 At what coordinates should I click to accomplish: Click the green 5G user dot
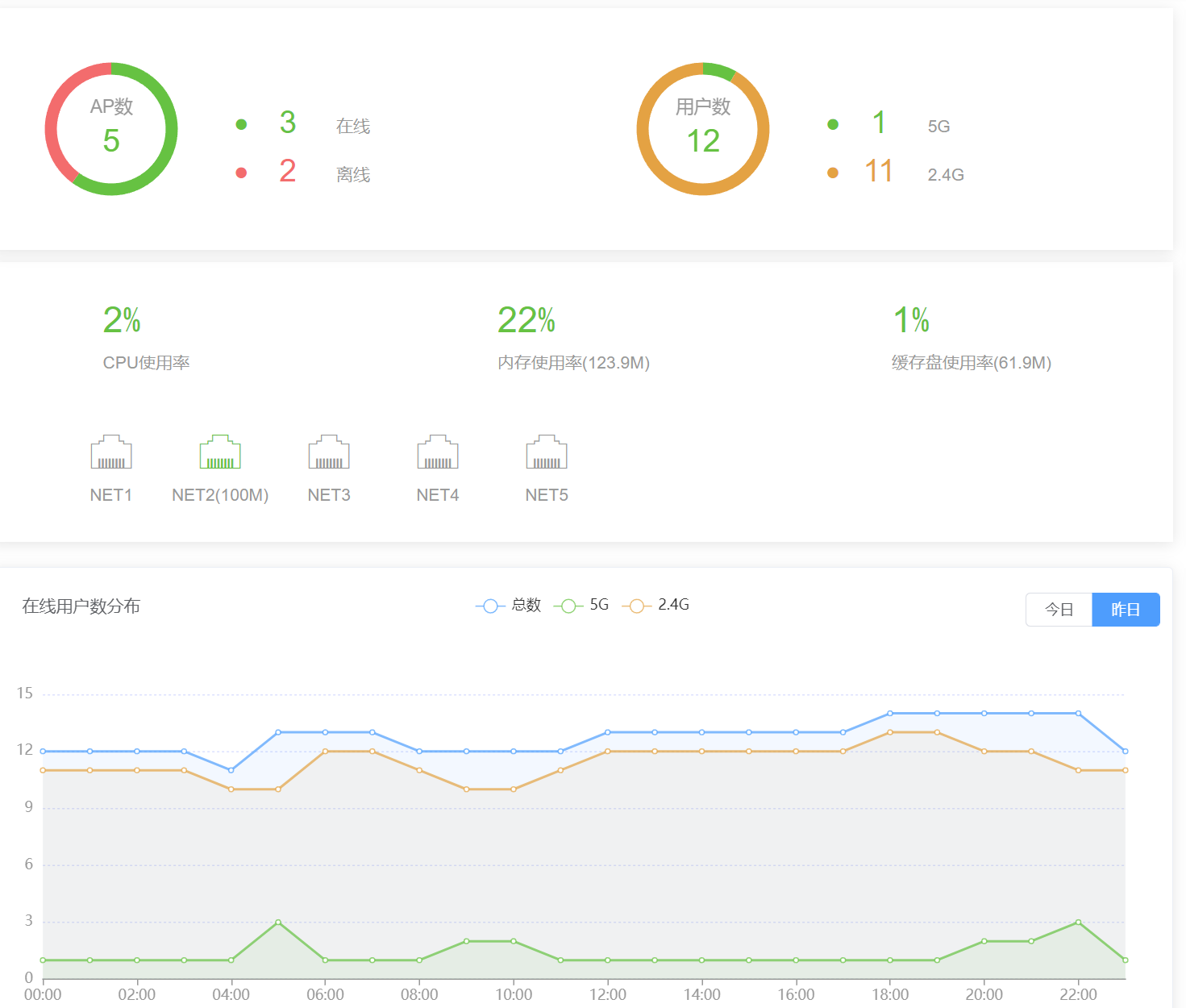point(833,124)
